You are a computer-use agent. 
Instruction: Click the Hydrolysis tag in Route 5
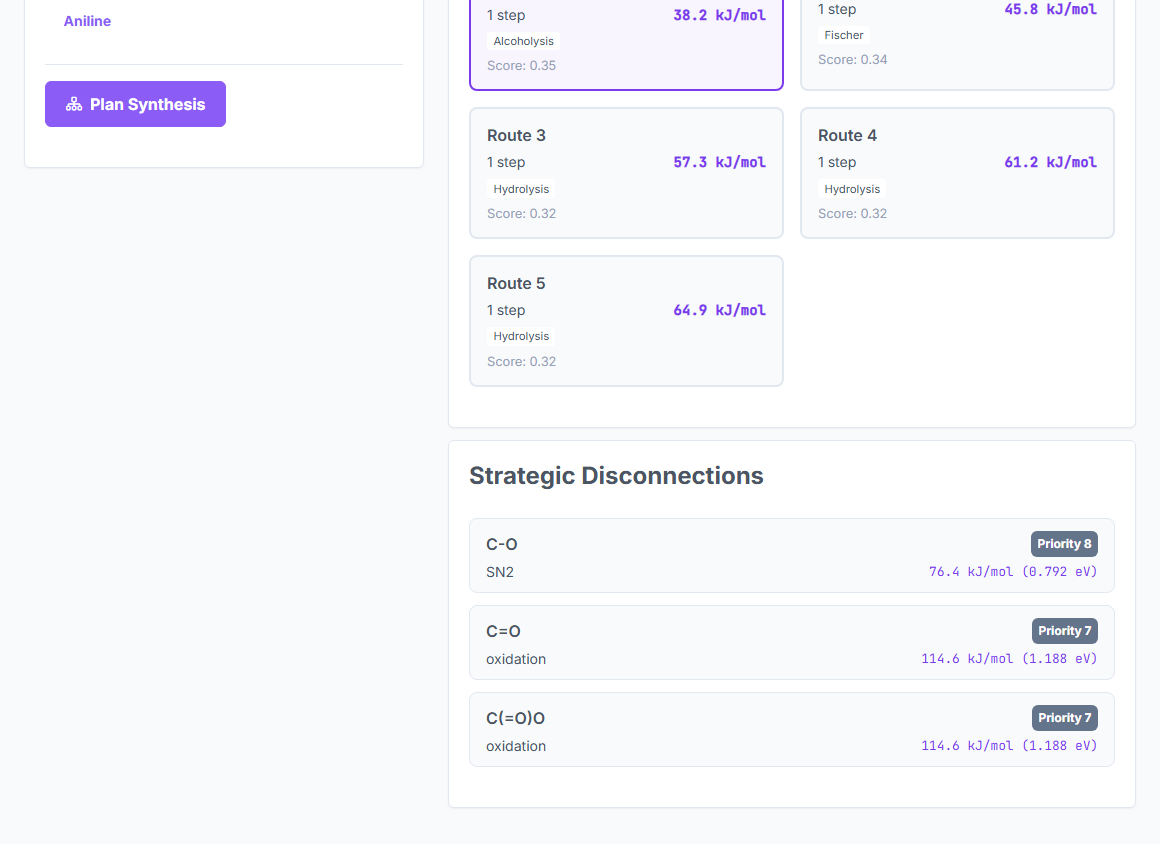click(x=522, y=337)
